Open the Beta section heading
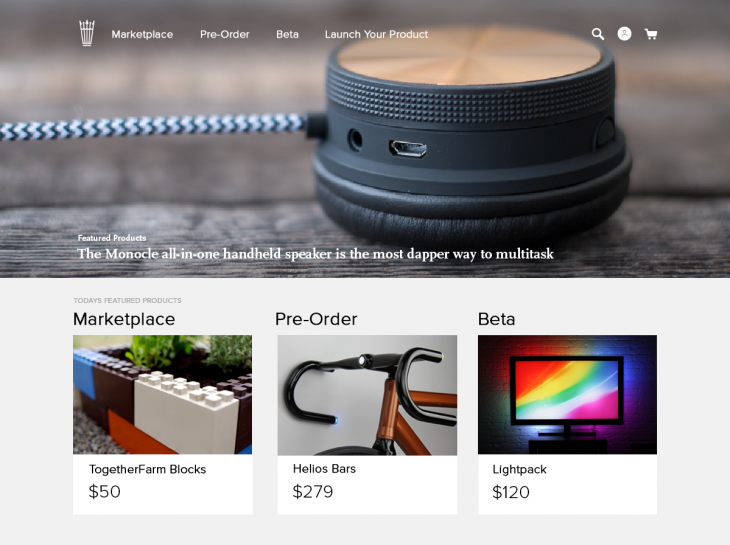The width and height of the screenshot is (730, 545). click(496, 319)
